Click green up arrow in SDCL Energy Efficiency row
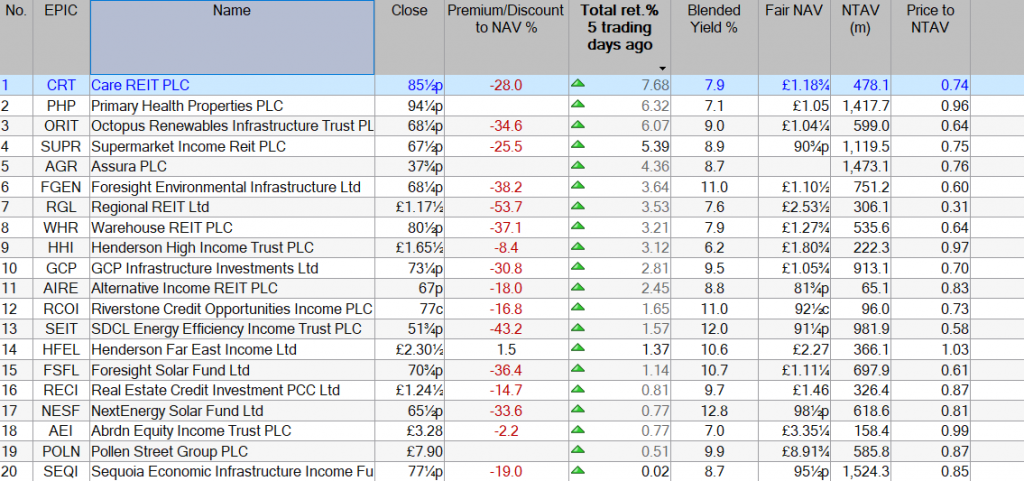Viewport: 1024px width, 481px height. coord(577,328)
